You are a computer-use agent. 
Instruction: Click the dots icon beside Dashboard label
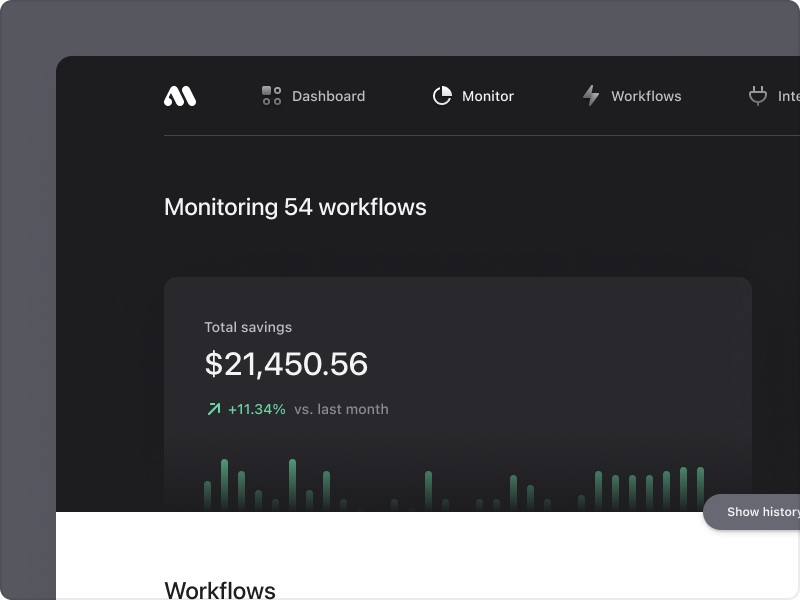pos(269,96)
